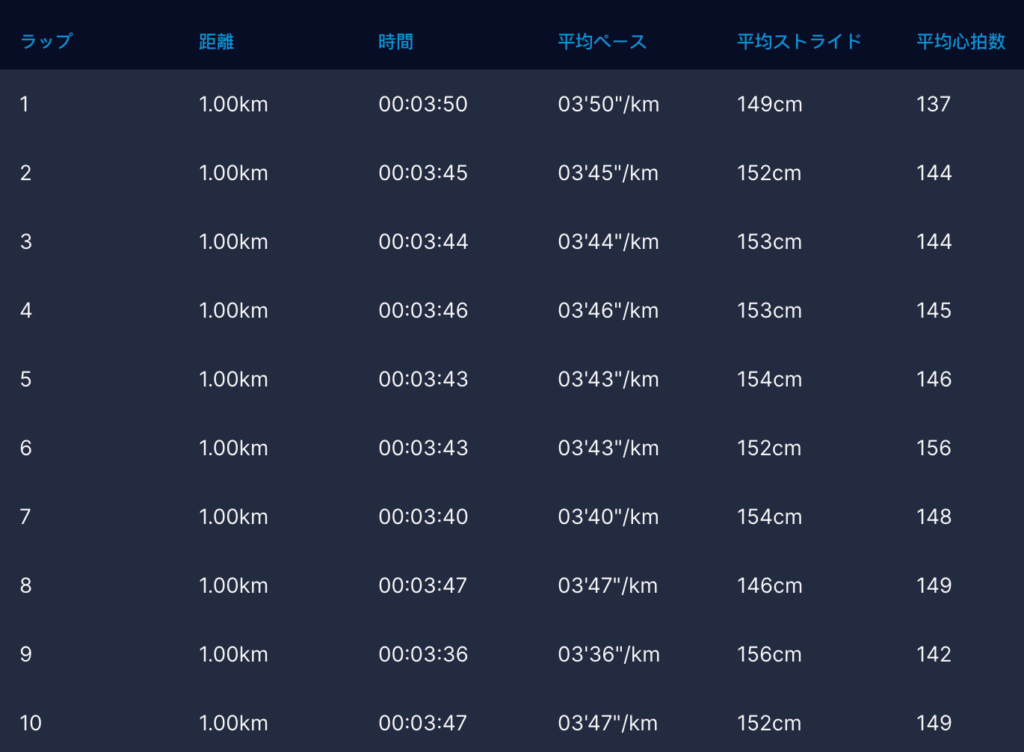The width and height of the screenshot is (1024, 752).
Task: Click lap 6 heart rate 156
Action: 934,448
